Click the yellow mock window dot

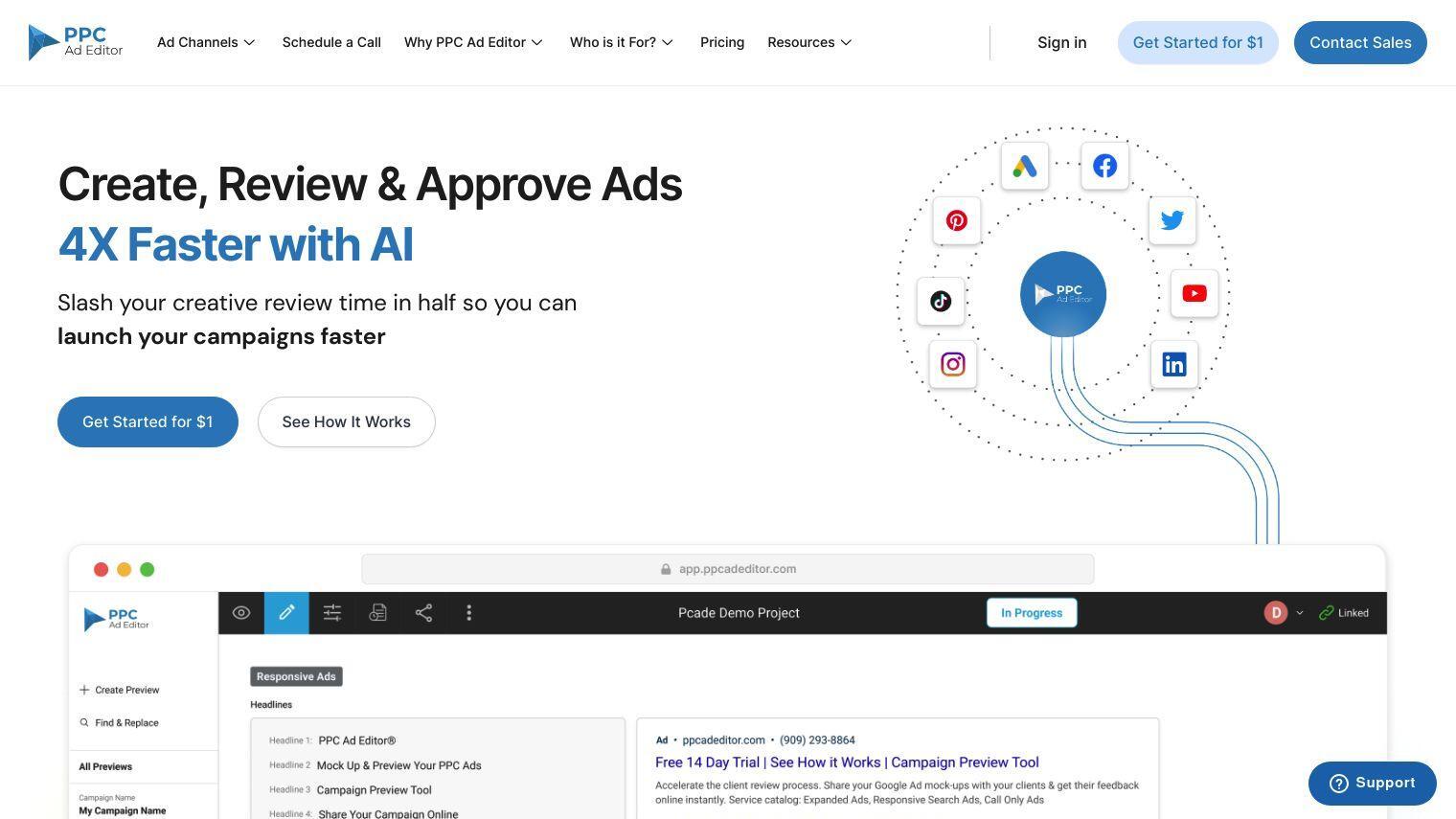pyautogui.click(x=124, y=569)
